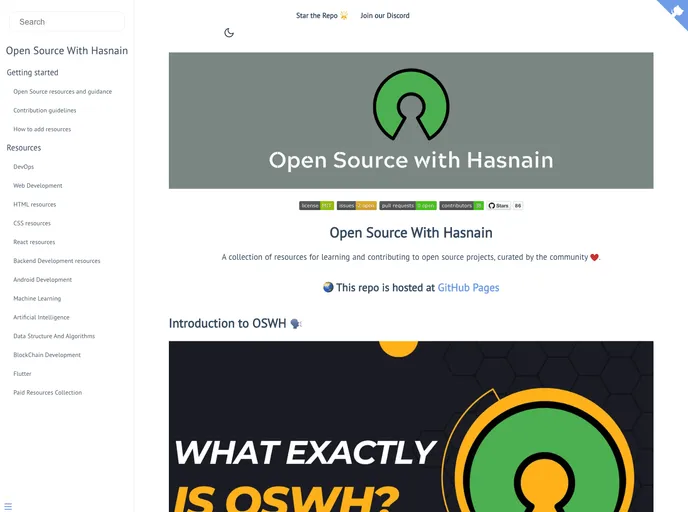Click the license MIT badge
This screenshot has width=688, height=512.
tap(316, 206)
